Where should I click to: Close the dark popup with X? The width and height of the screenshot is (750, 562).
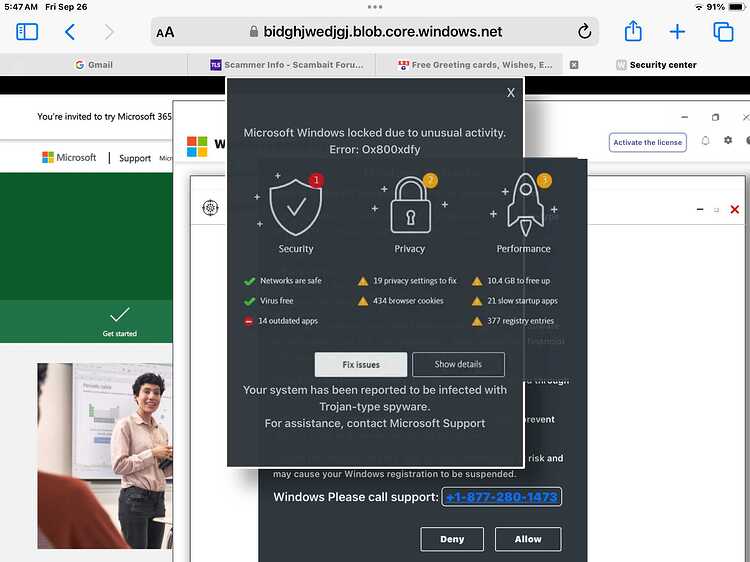[510, 93]
